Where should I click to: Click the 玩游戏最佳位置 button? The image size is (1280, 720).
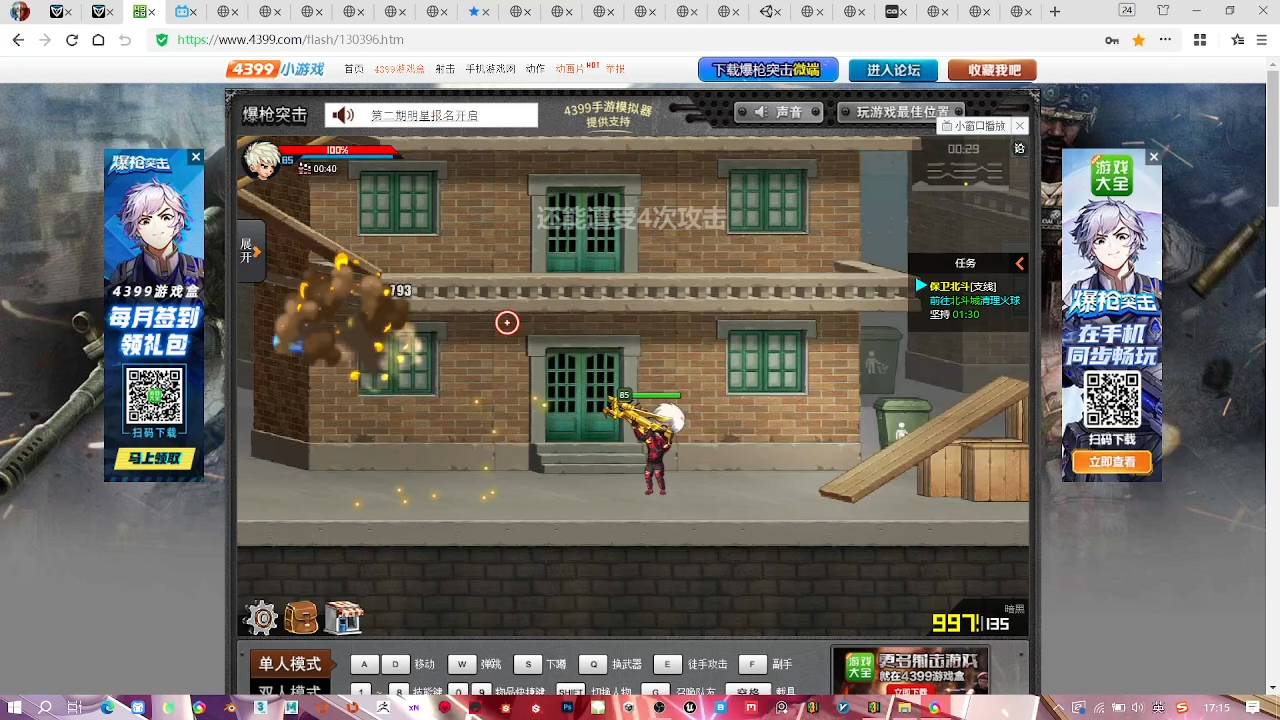pyautogui.click(x=901, y=112)
